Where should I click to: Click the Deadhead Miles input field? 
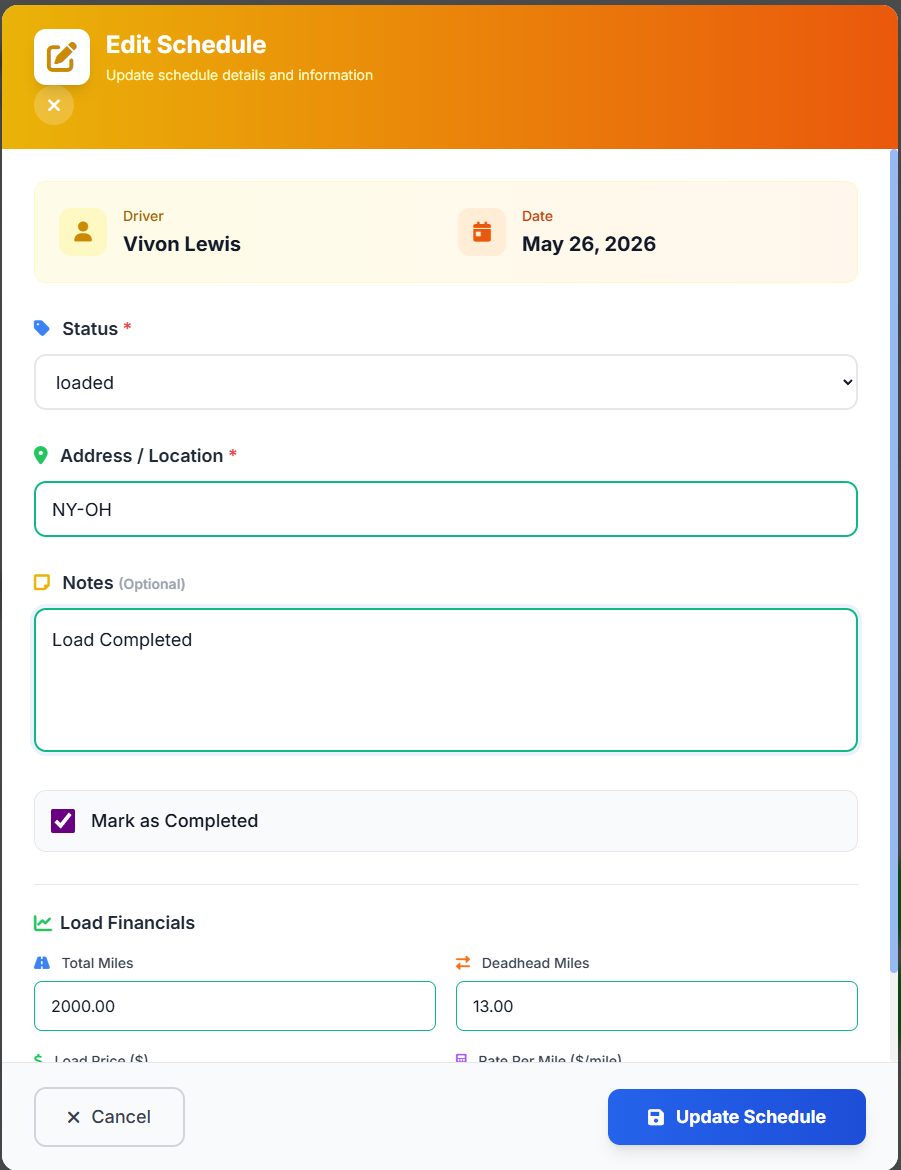coord(657,1006)
